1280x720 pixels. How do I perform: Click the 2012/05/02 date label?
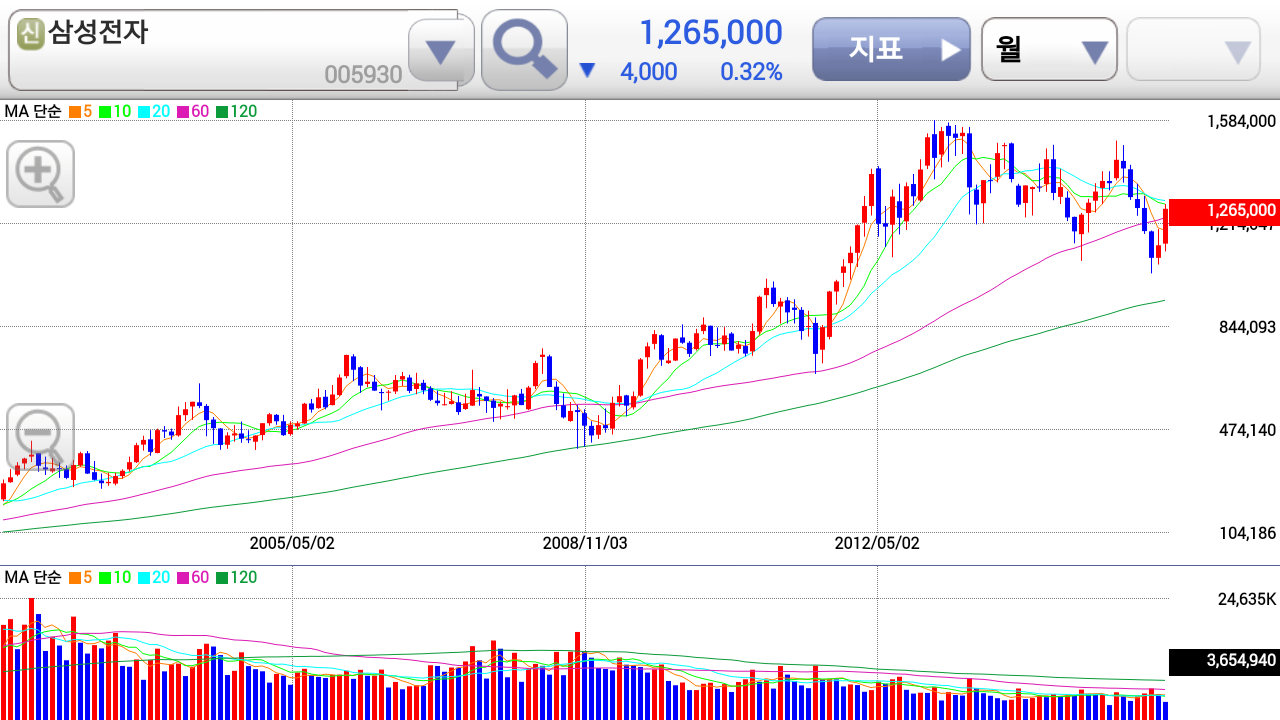(877, 543)
